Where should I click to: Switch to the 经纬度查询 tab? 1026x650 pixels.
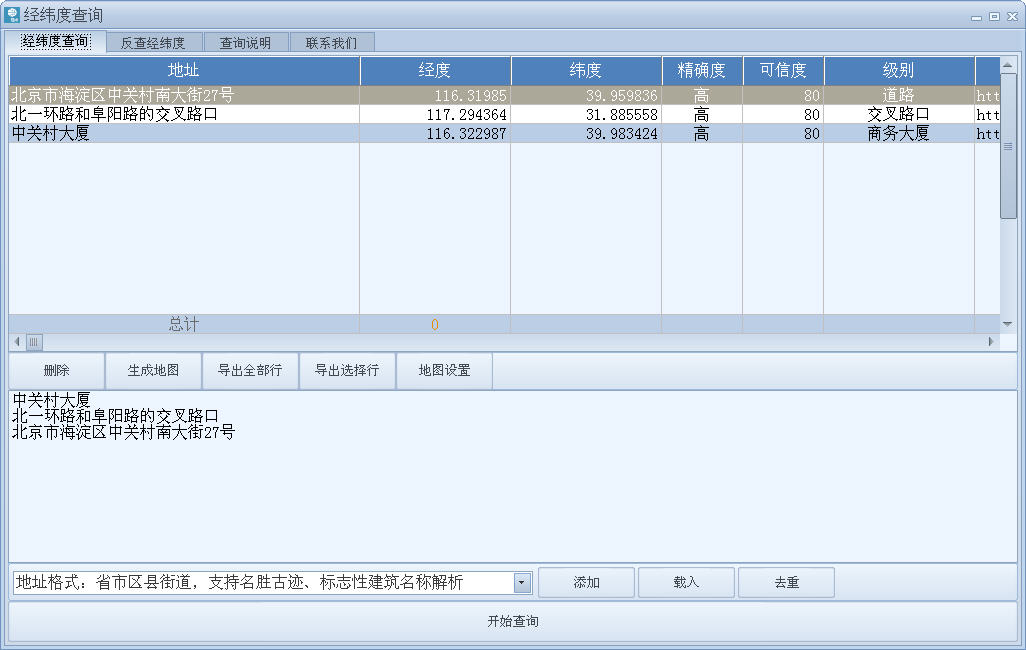tap(55, 42)
